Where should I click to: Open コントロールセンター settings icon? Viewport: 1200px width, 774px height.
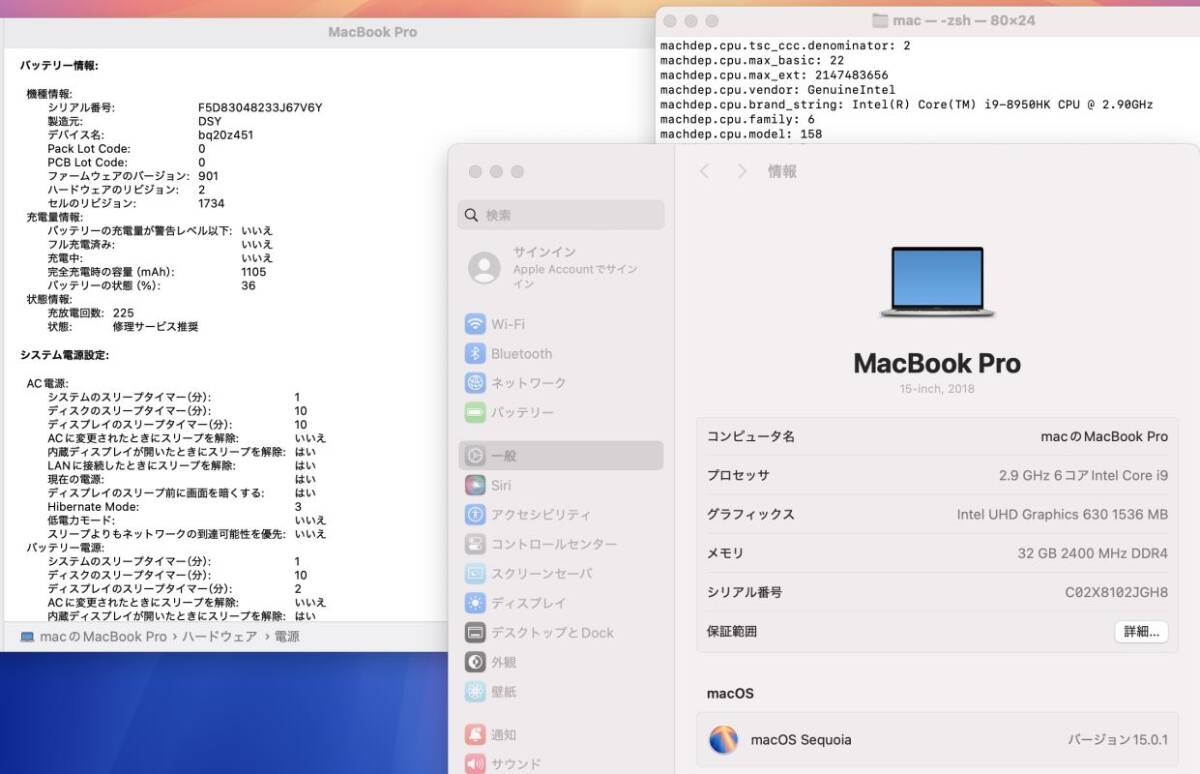point(476,544)
